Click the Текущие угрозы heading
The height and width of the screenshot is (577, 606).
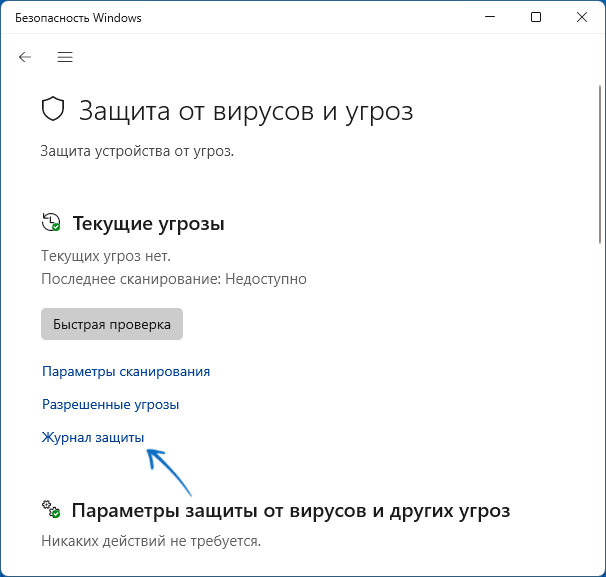[149, 223]
